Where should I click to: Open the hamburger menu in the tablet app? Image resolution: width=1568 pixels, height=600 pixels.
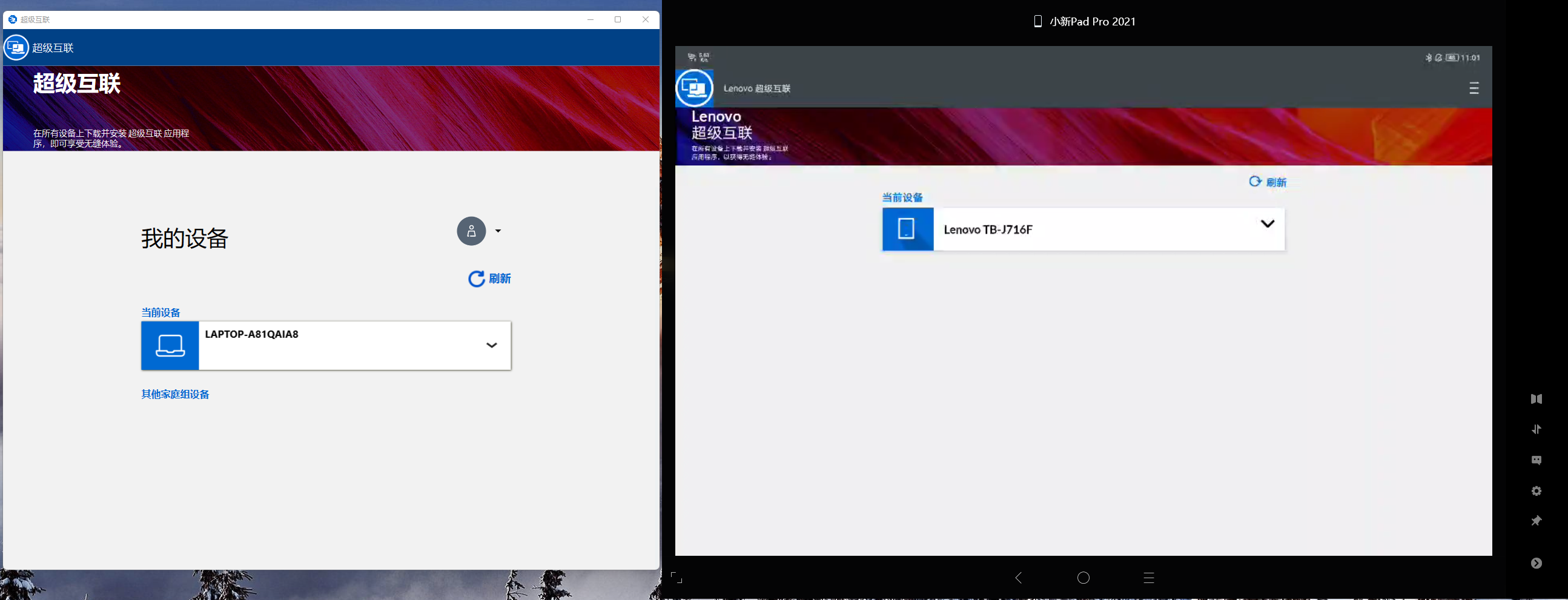click(x=1474, y=88)
